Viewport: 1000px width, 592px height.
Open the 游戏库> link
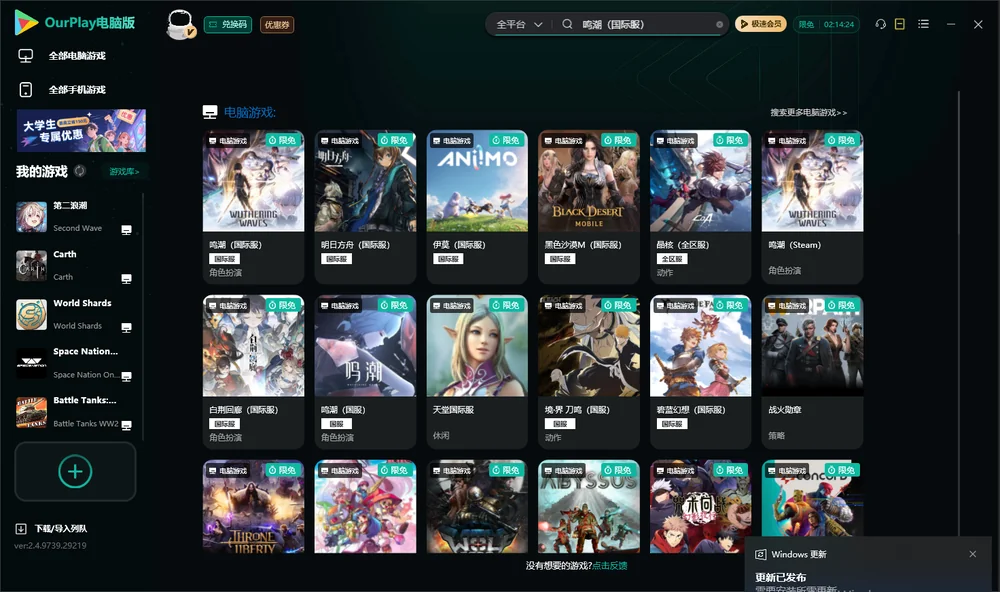(124, 172)
